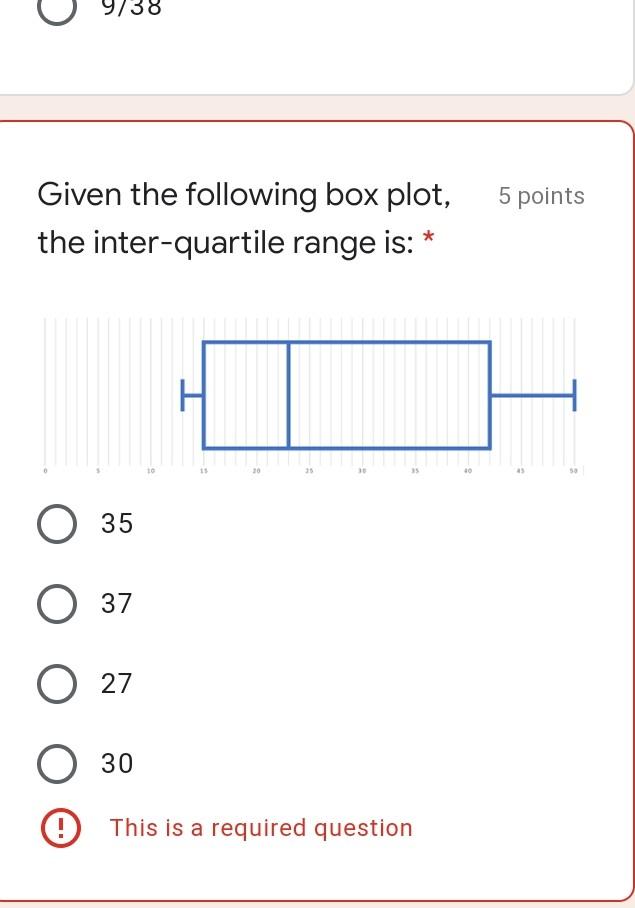Click the answer label text '30'
Image resolution: width=635 pixels, height=908 pixels.
pyautogui.click(x=117, y=763)
